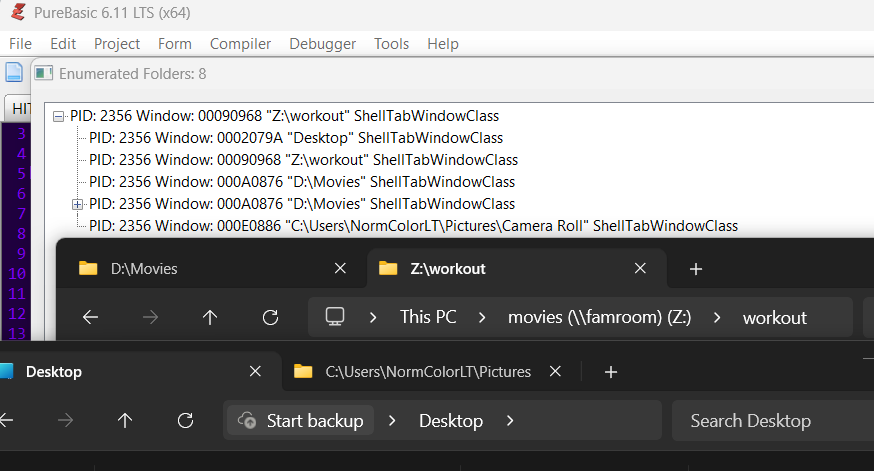Image resolution: width=874 pixels, height=471 pixels.
Task: Select the Camera Roll tree row
Action: [x=413, y=226]
